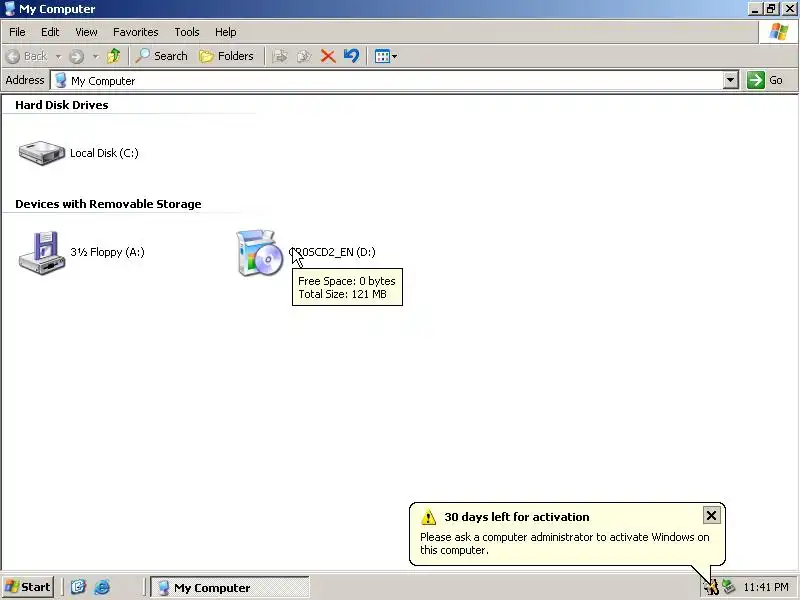
Task: Click the Copy To toolbar icon
Action: tap(304, 56)
